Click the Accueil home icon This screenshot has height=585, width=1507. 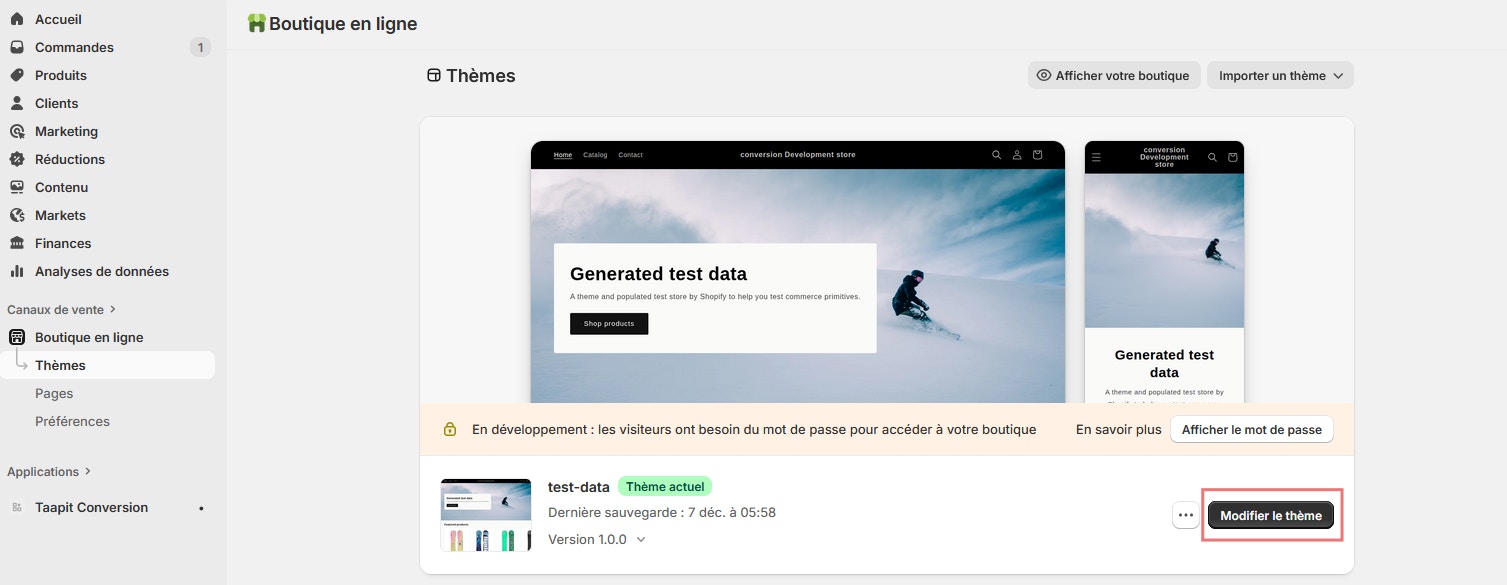pyautogui.click(x=16, y=18)
